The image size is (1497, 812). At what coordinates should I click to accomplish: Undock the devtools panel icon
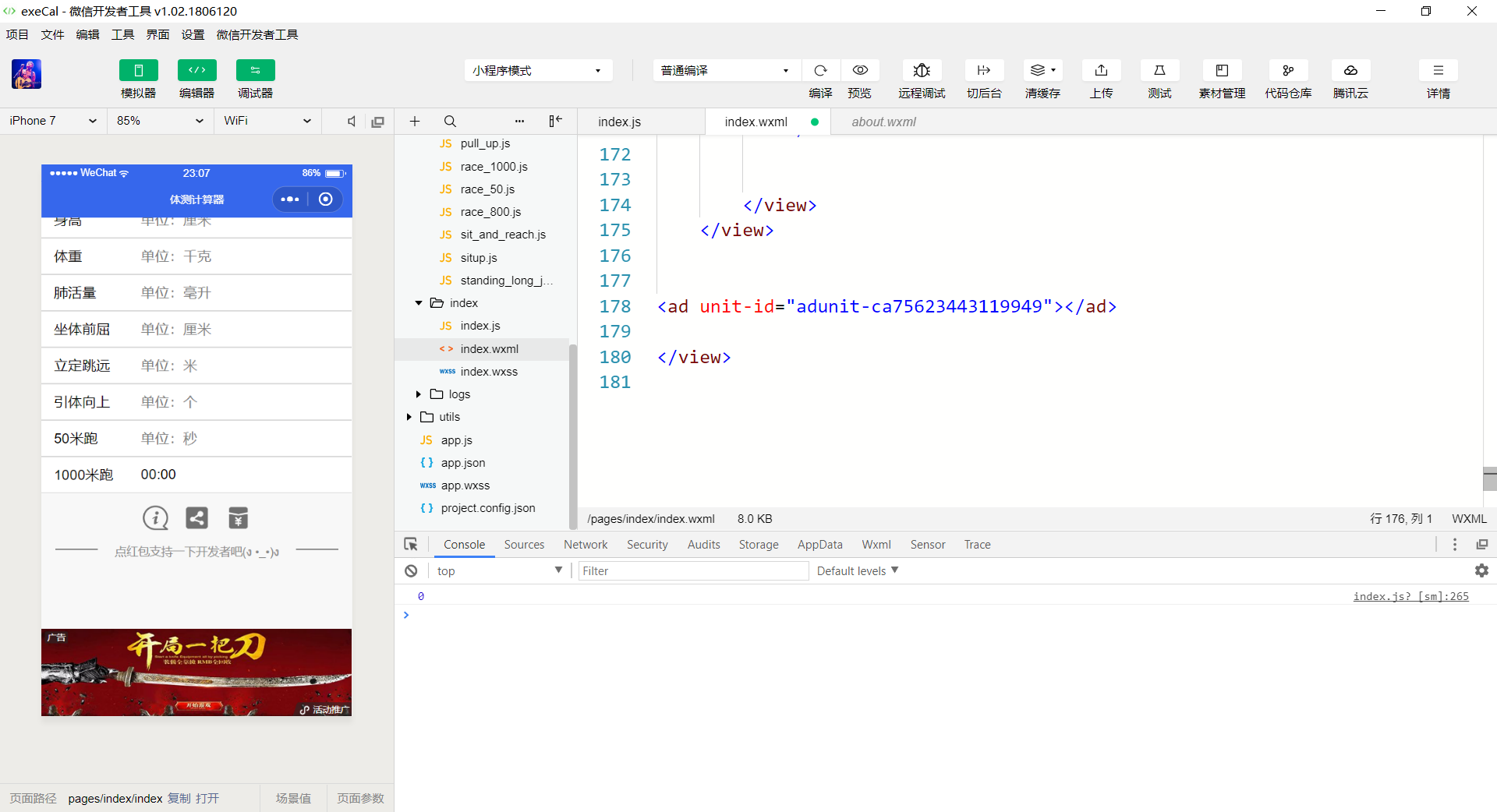(1482, 545)
